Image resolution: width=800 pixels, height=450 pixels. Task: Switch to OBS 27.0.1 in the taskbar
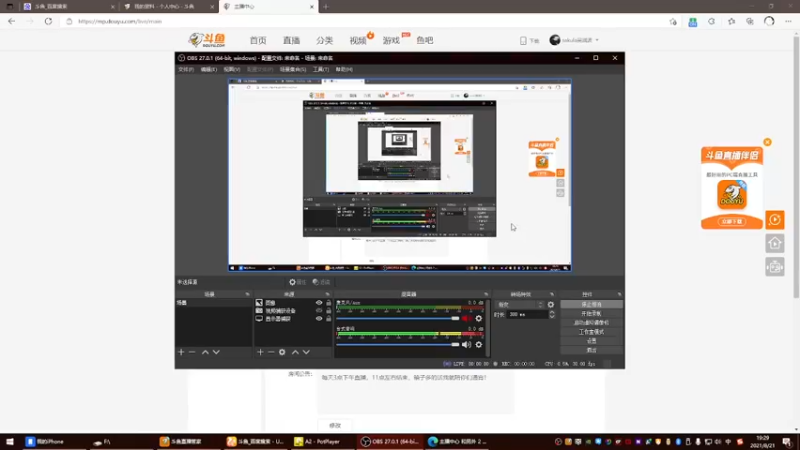coord(390,441)
